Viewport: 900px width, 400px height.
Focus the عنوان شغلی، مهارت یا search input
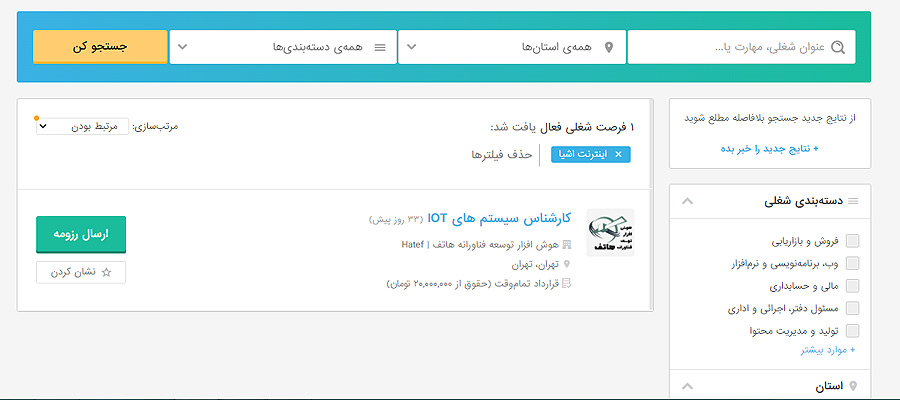click(x=742, y=47)
